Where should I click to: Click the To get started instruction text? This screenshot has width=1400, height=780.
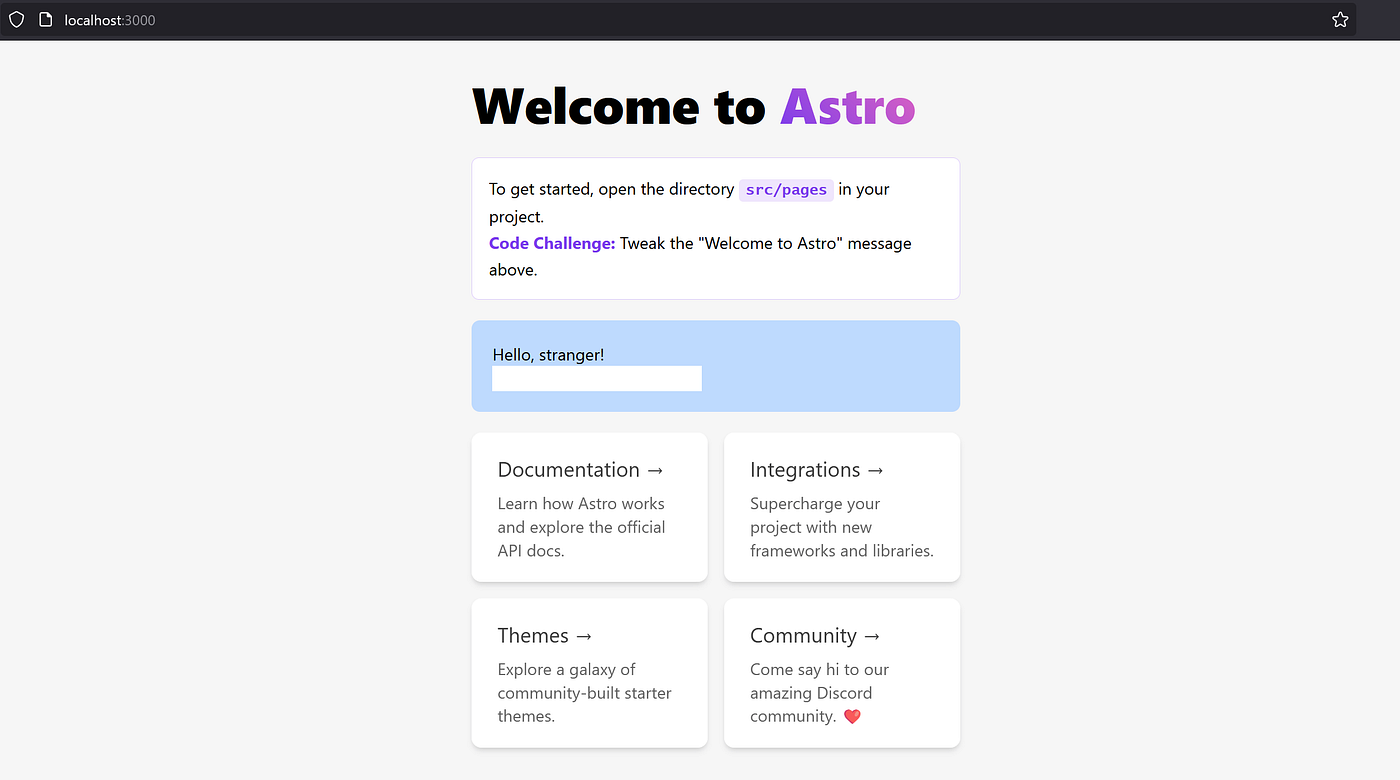[x=689, y=202]
